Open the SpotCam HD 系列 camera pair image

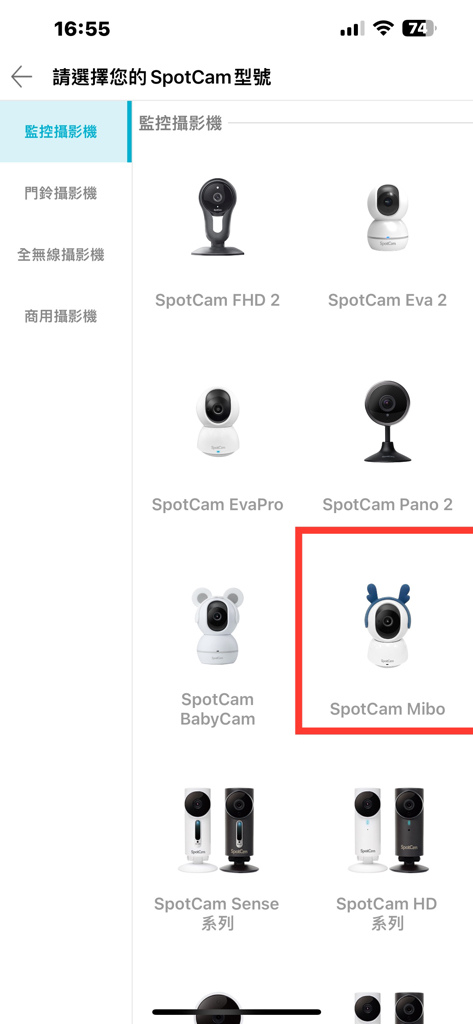click(387, 830)
